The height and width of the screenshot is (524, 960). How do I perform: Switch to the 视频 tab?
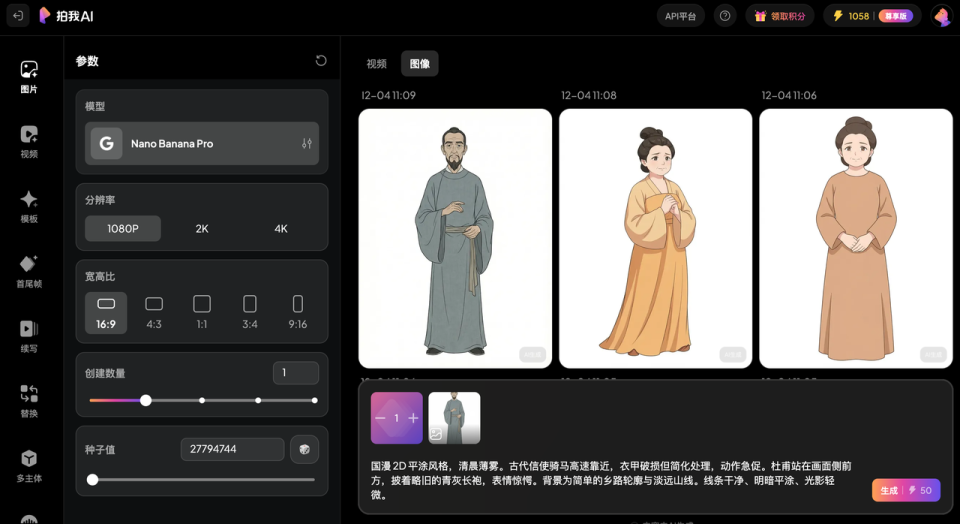(x=377, y=64)
